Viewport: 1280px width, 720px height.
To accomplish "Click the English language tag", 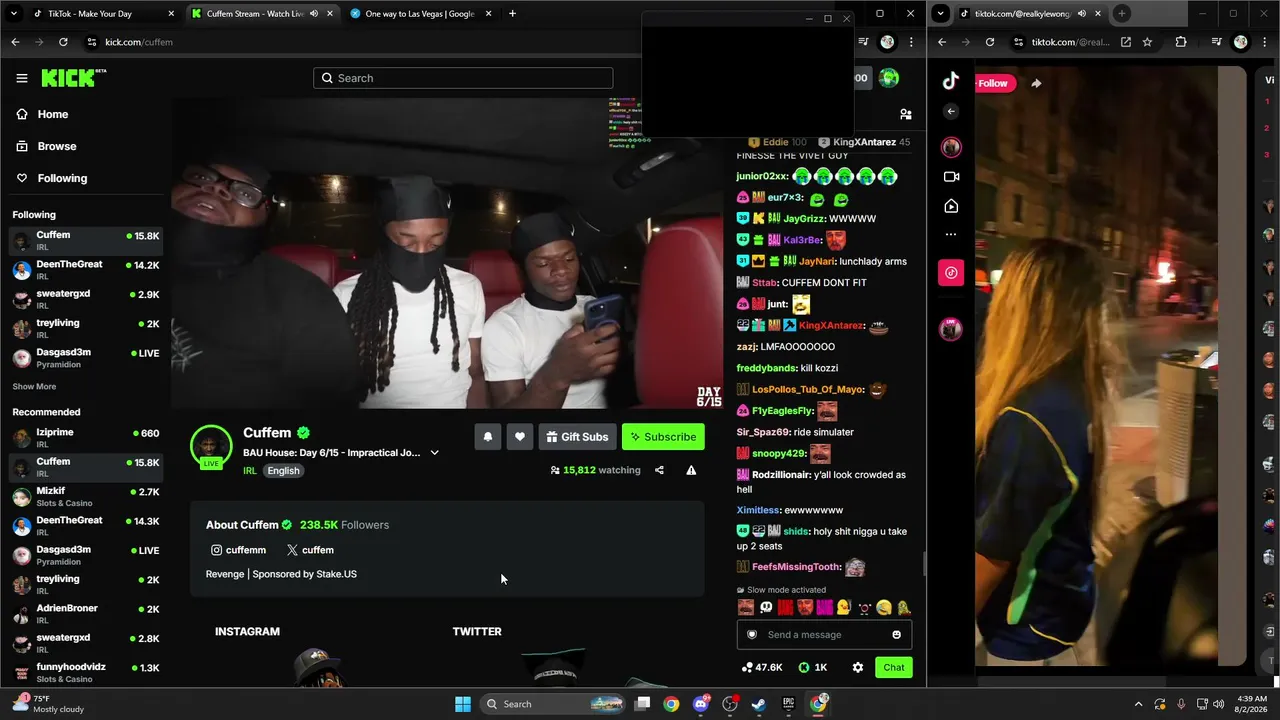I will pos(283,471).
